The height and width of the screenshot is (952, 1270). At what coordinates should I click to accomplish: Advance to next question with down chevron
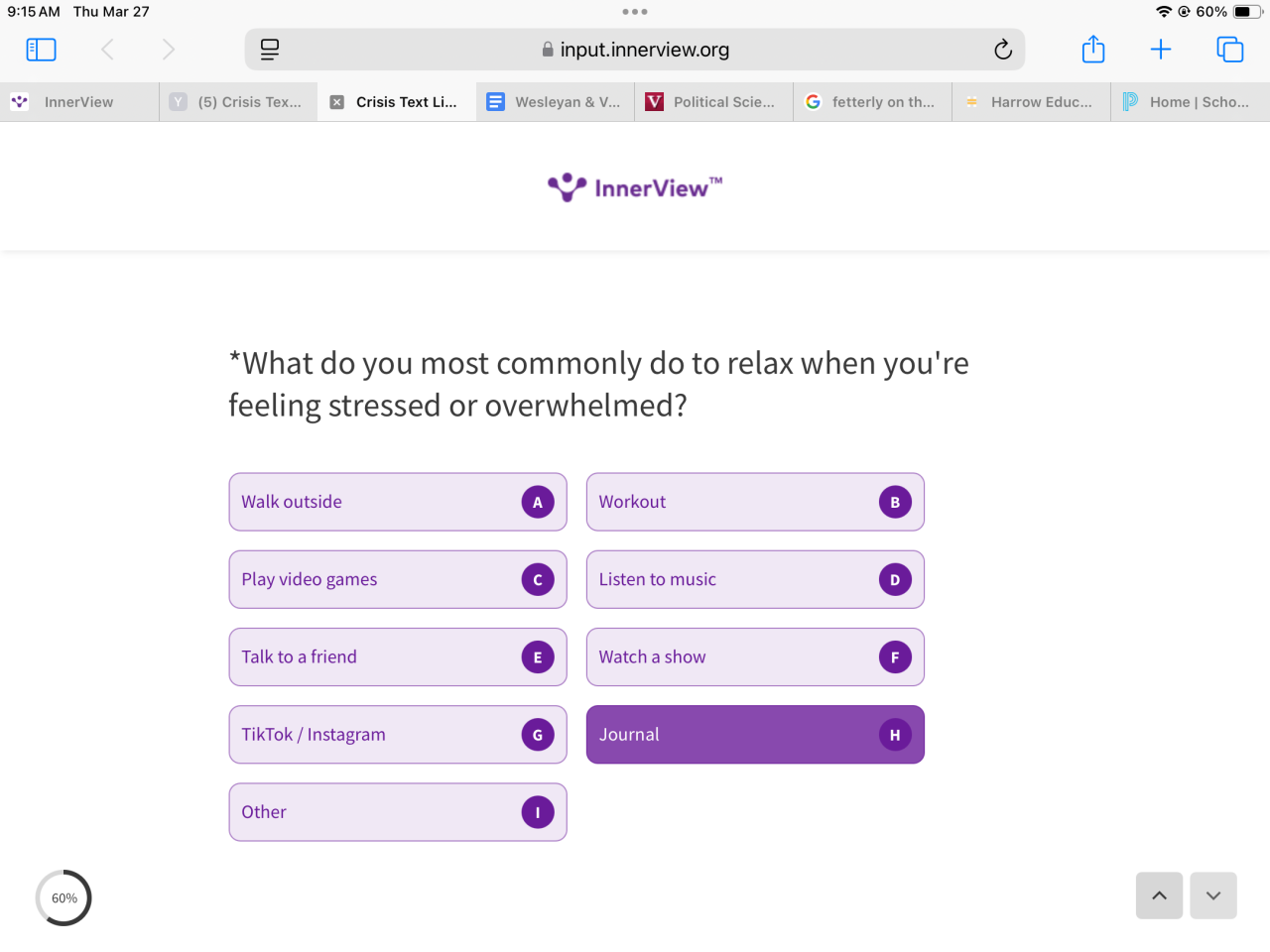(x=1213, y=895)
